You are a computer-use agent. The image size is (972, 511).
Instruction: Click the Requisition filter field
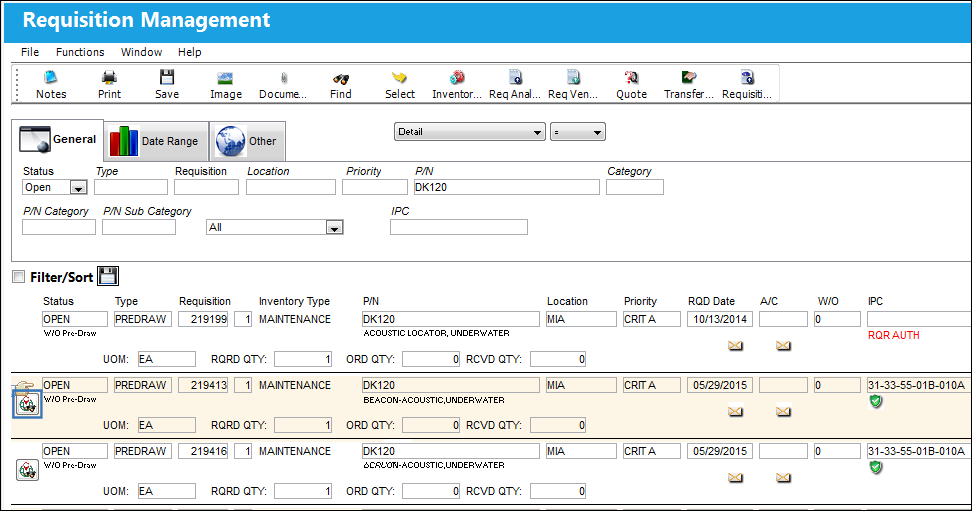[206, 187]
